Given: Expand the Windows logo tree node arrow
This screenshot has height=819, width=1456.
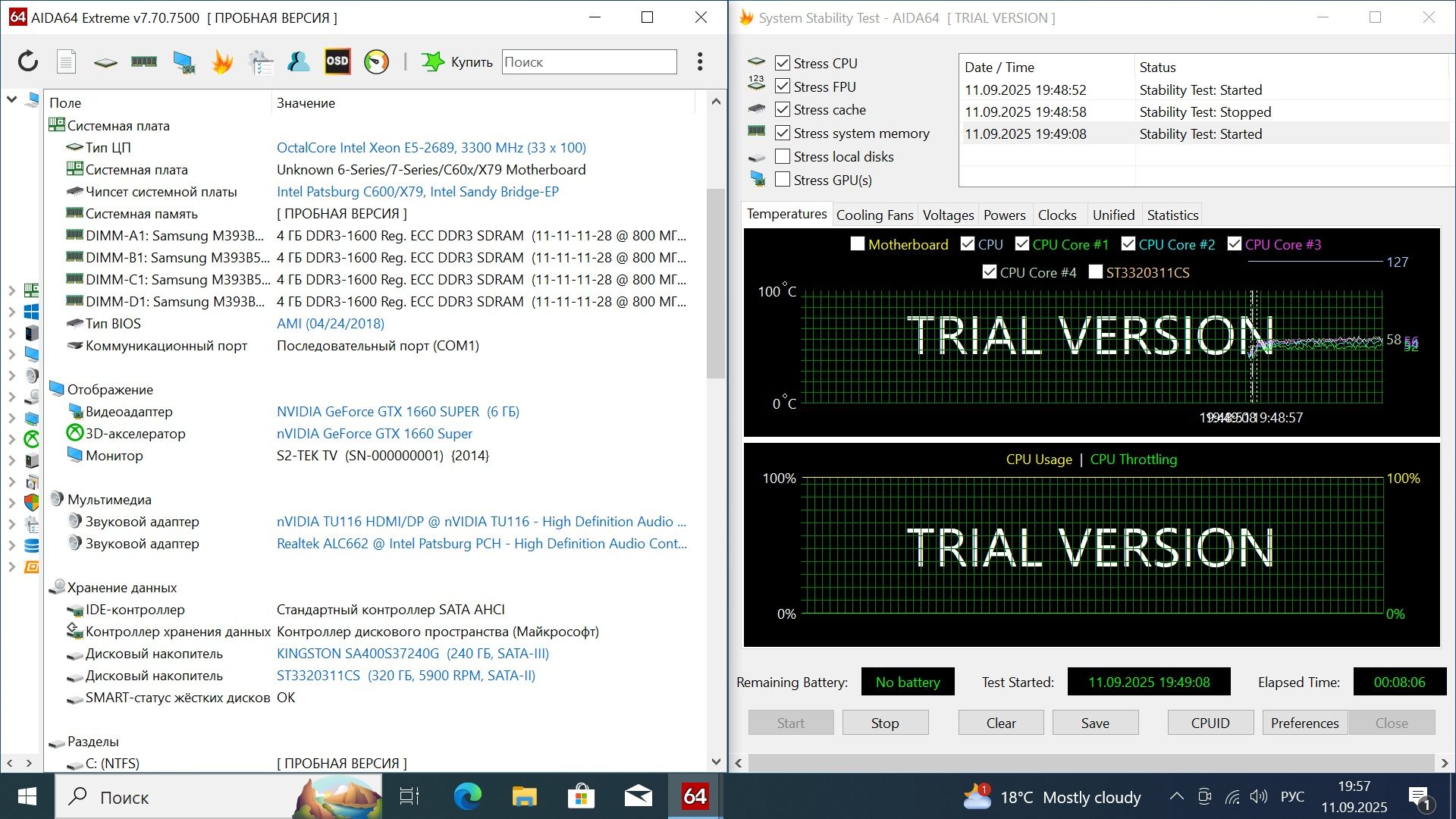Looking at the screenshot, I should (11, 312).
